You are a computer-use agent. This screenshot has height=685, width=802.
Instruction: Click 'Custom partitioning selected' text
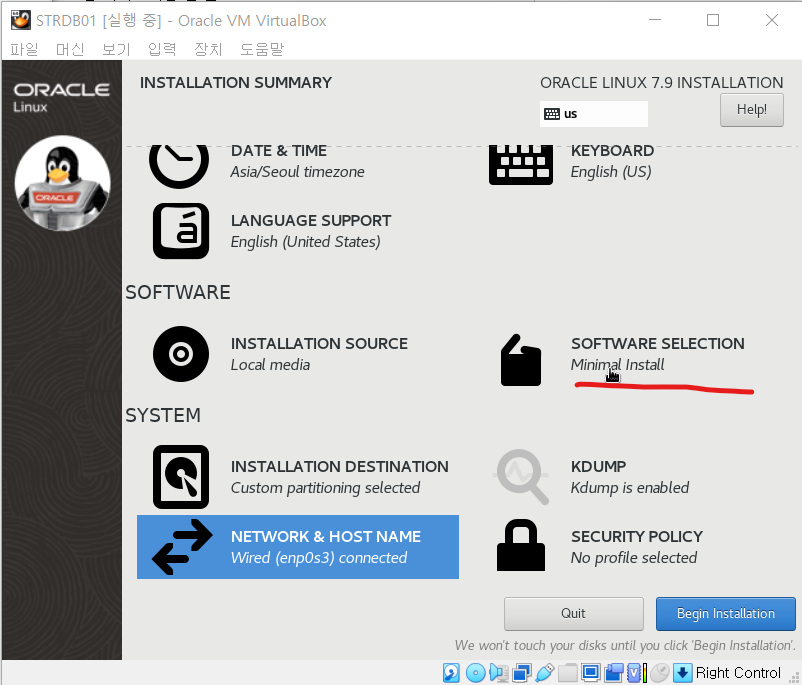[325, 488]
